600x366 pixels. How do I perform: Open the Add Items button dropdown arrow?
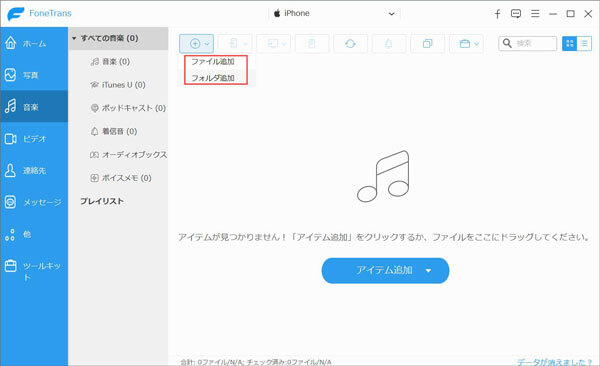[x=428, y=271]
